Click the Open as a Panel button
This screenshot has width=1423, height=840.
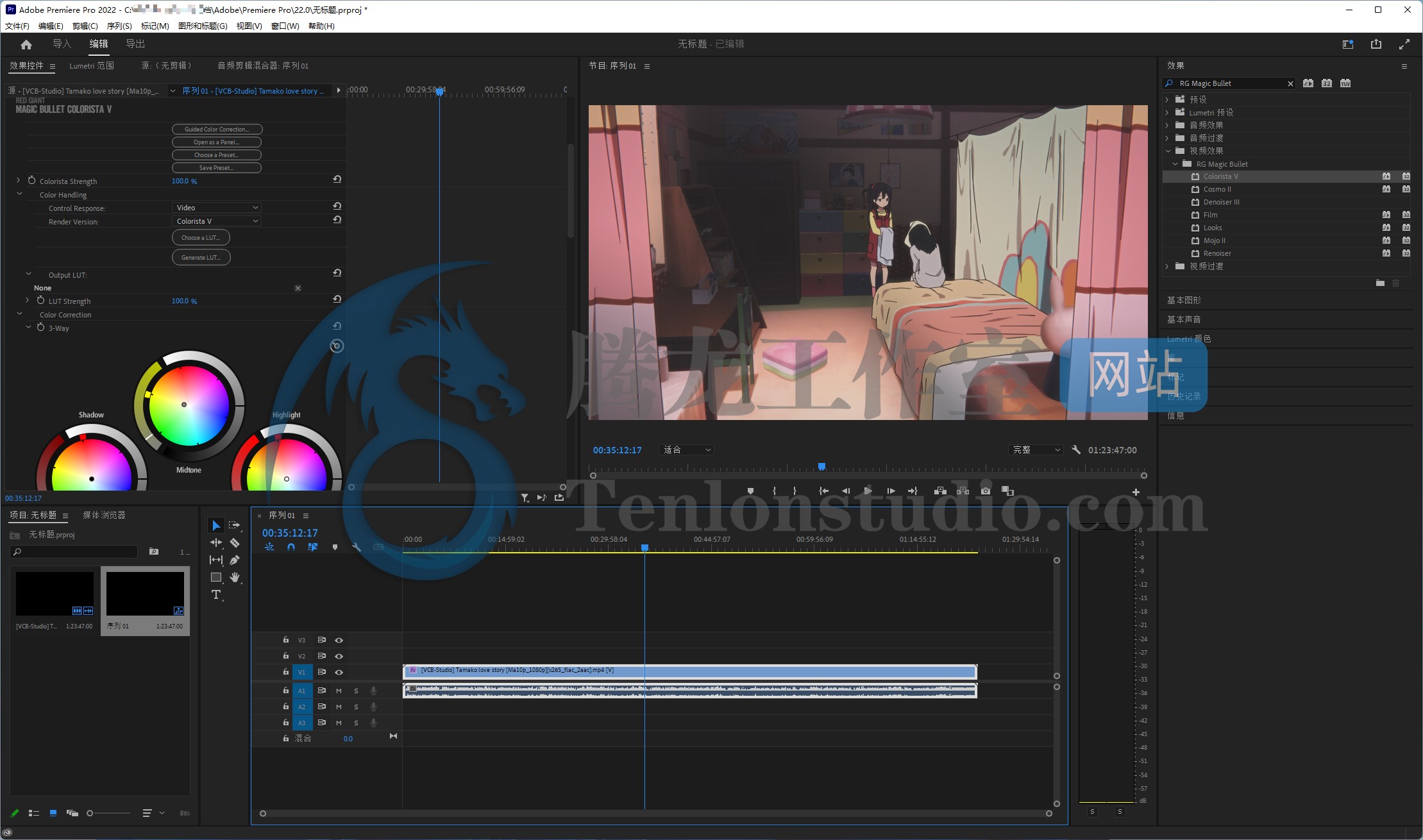(x=217, y=142)
